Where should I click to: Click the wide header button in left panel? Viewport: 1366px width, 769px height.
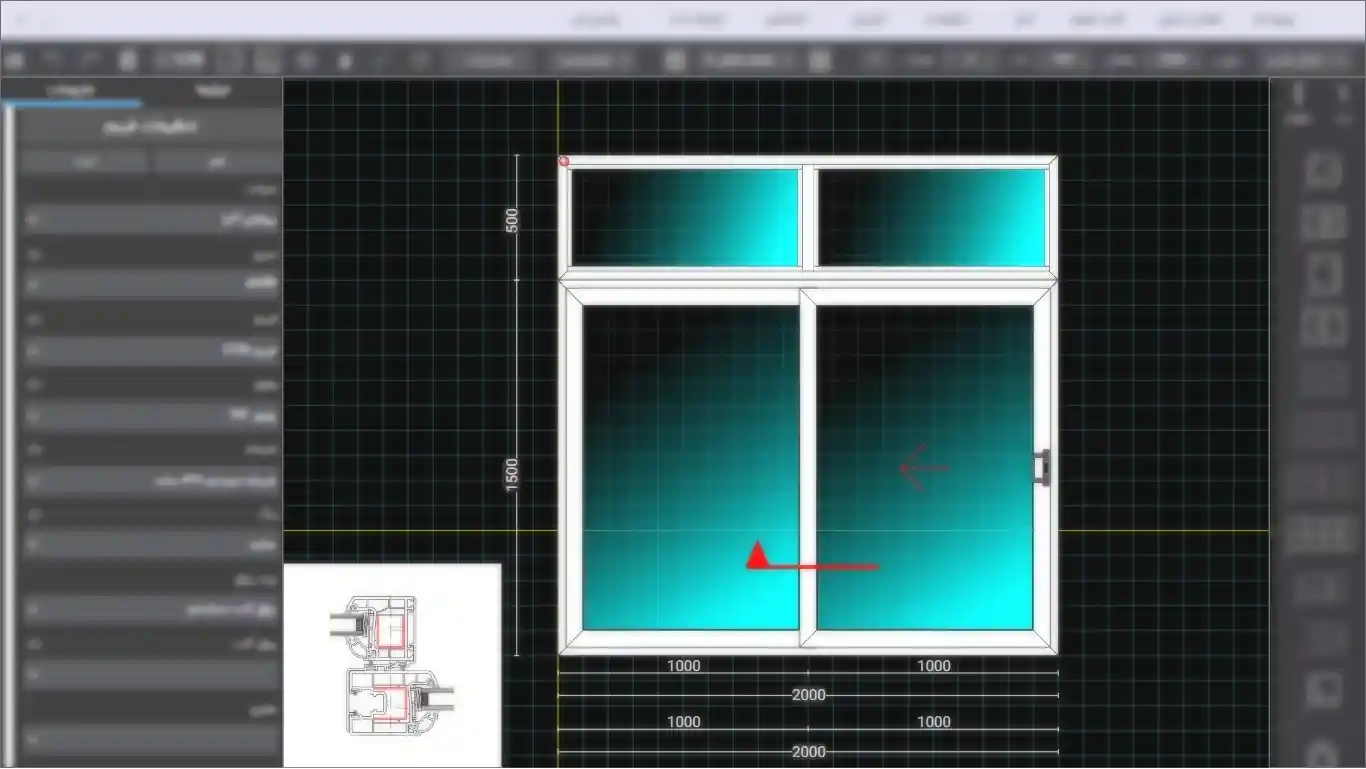coord(150,127)
